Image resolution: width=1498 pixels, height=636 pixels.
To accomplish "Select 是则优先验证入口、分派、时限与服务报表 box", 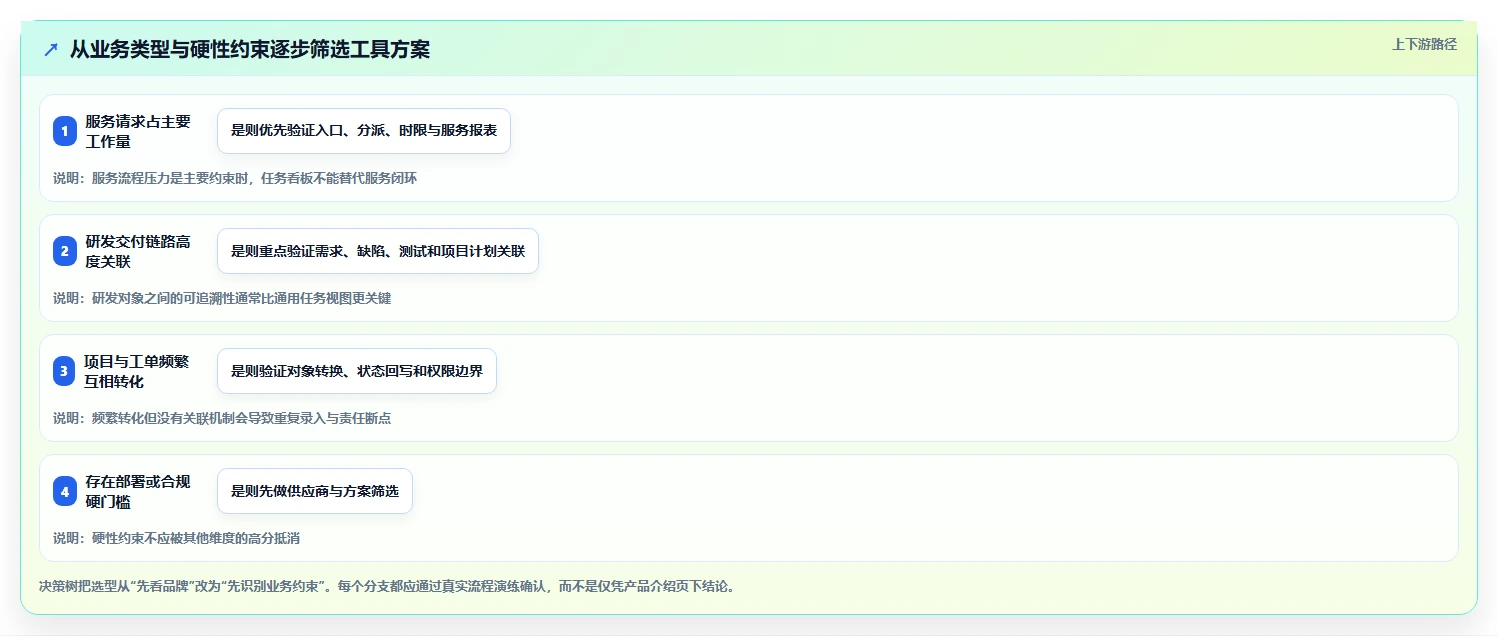I will coord(364,131).
